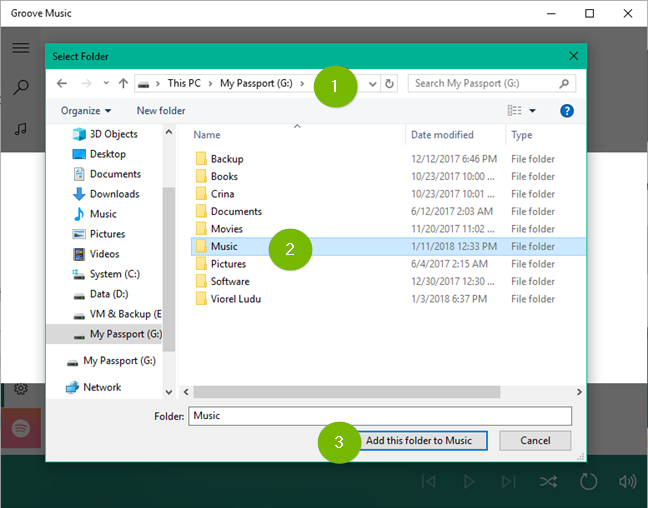Click the Spotify icon in Groove sidebar

pyautogui.click(x=21, y=428)
